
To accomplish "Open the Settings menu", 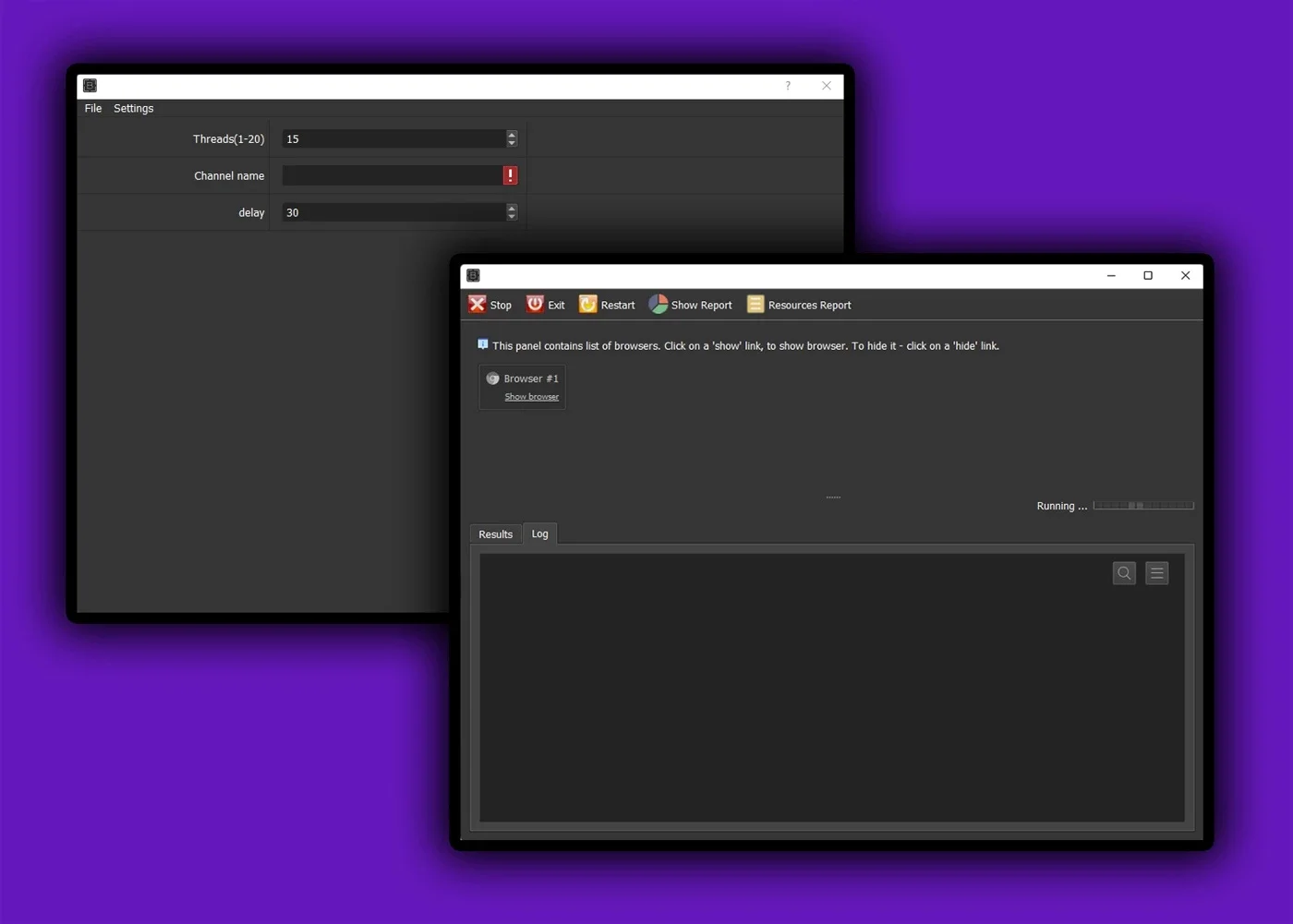I will (133, 108).
